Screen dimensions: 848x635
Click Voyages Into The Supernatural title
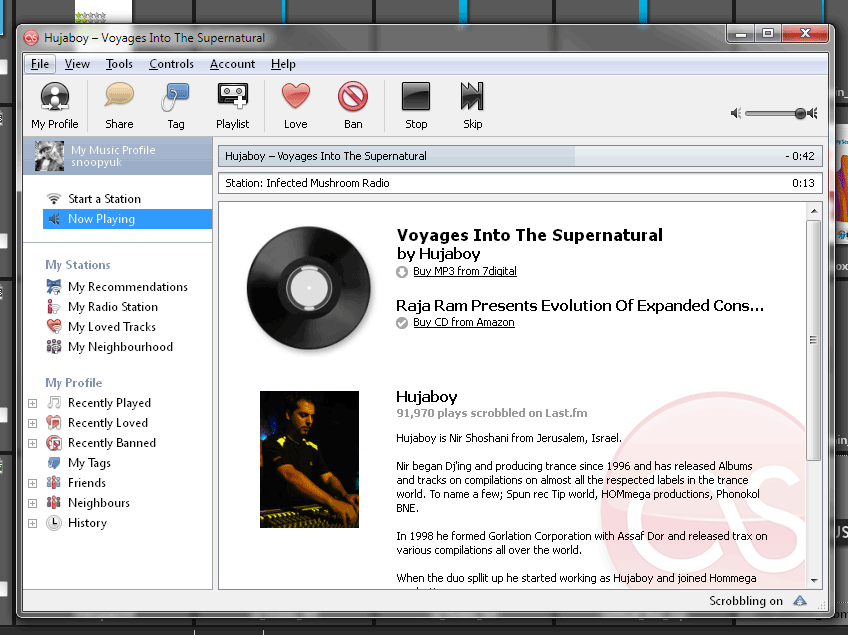(529, 235)
